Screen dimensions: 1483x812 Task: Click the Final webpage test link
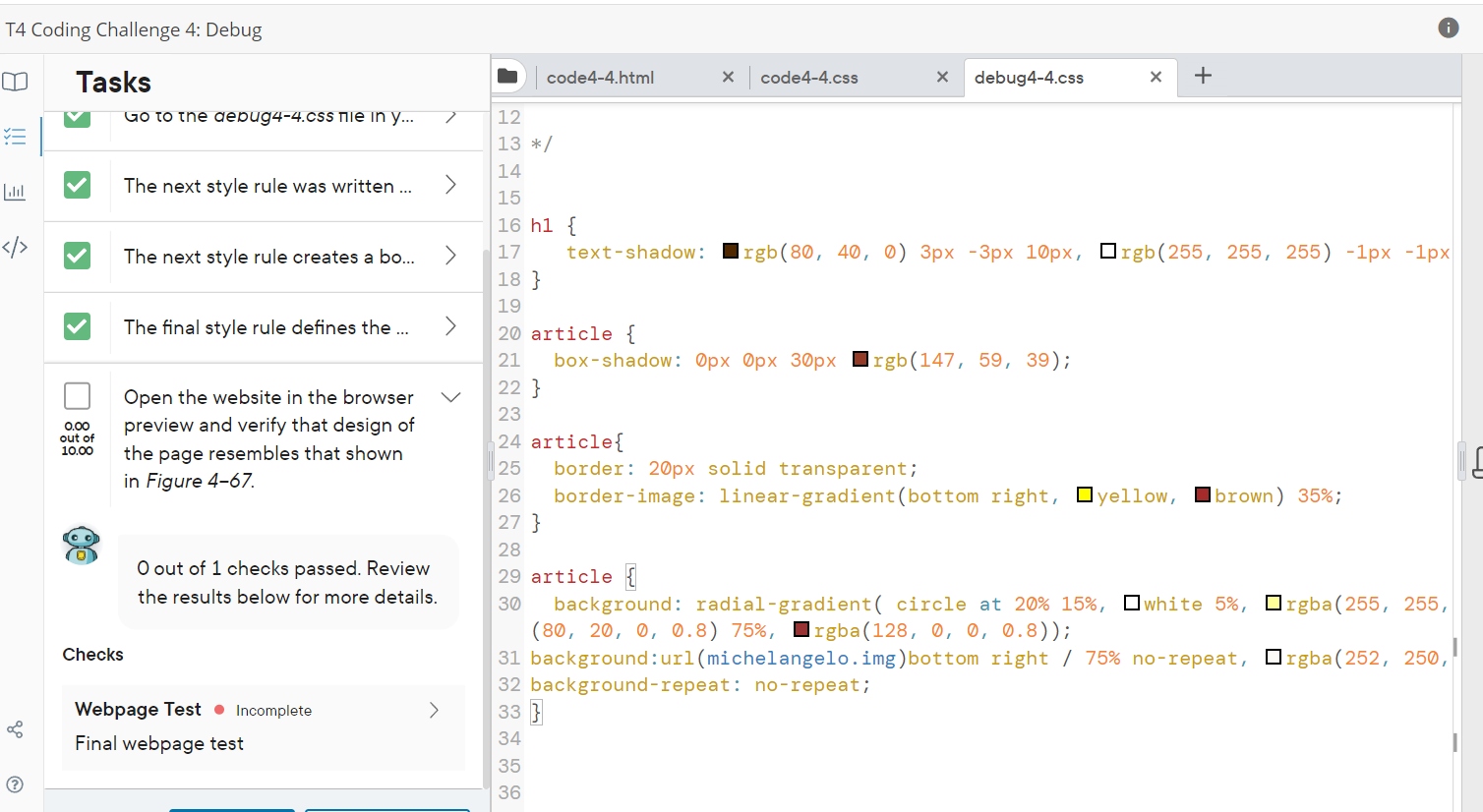tap(158, 743)
